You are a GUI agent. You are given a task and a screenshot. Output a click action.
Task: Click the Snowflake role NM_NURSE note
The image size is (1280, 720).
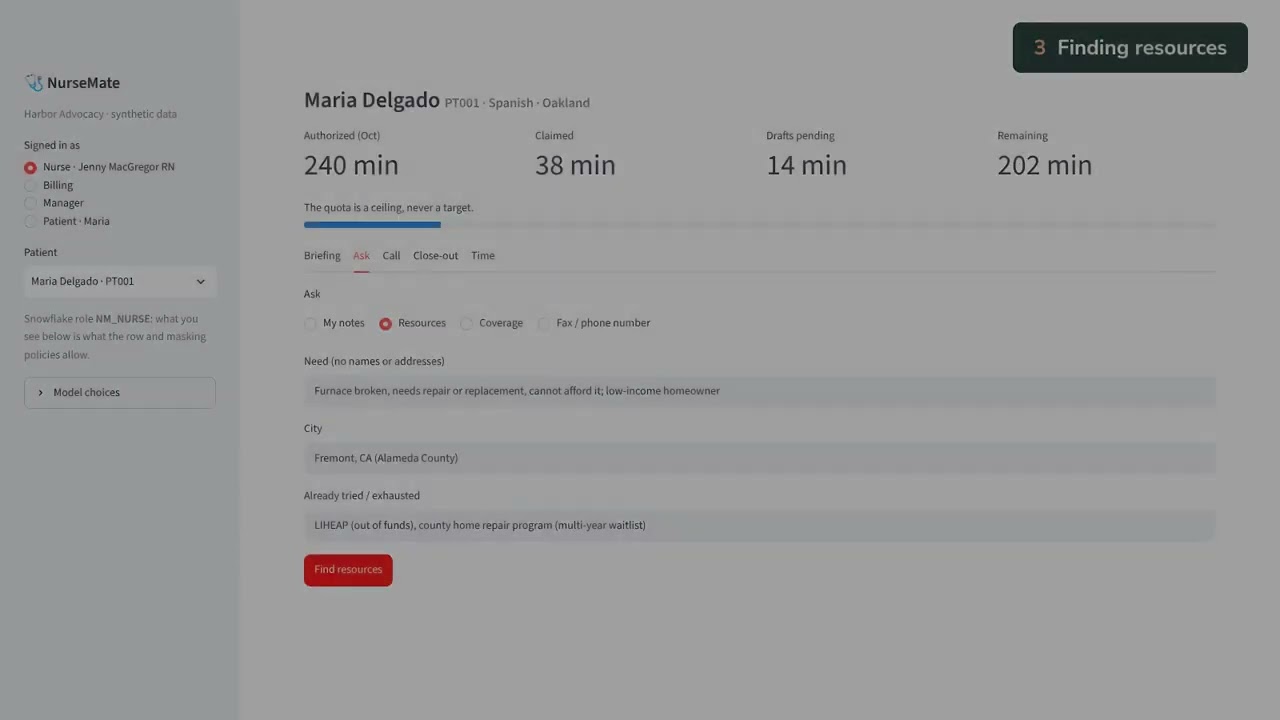pos(116,337)
